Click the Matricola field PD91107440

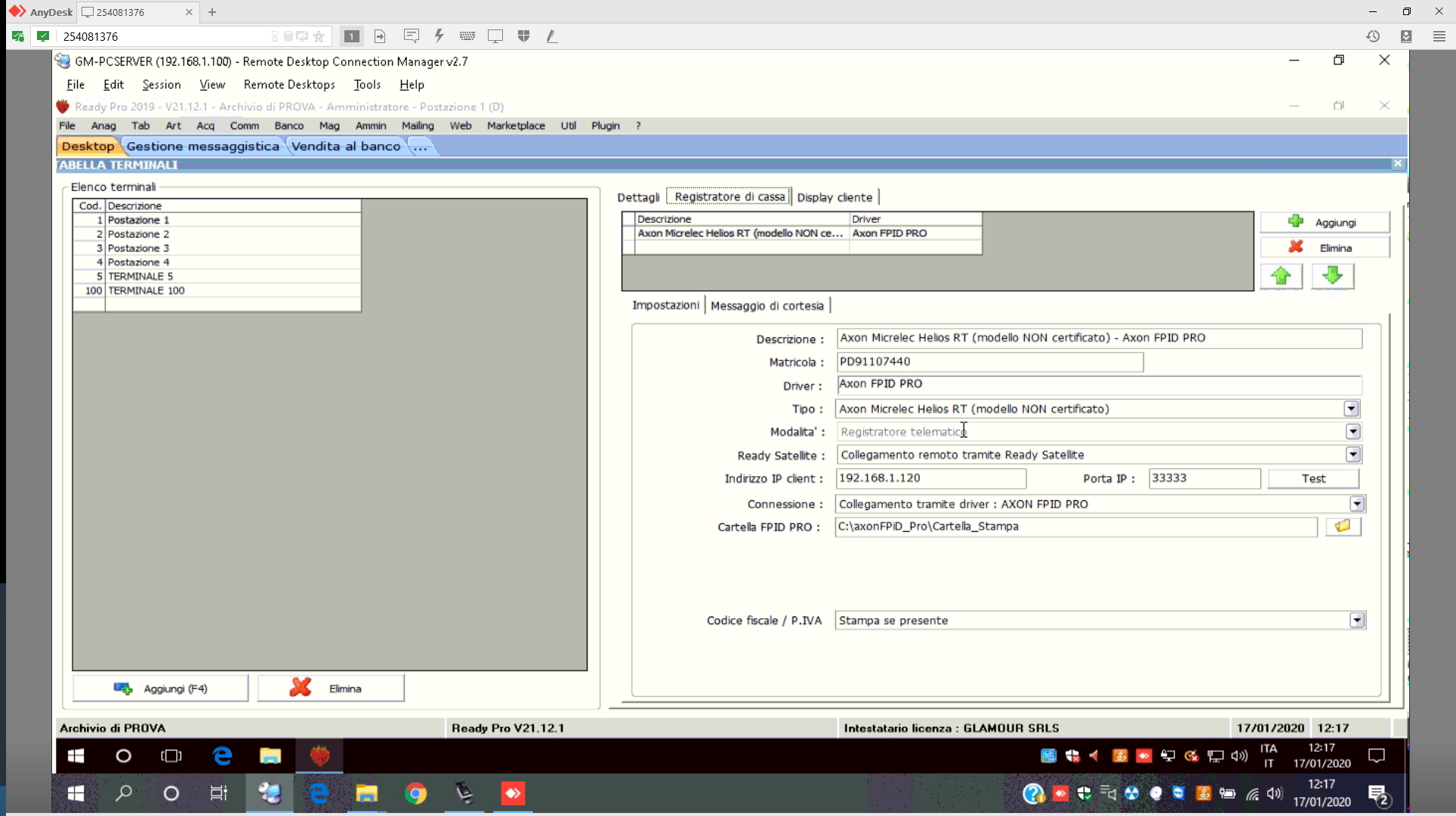point(989,362)
